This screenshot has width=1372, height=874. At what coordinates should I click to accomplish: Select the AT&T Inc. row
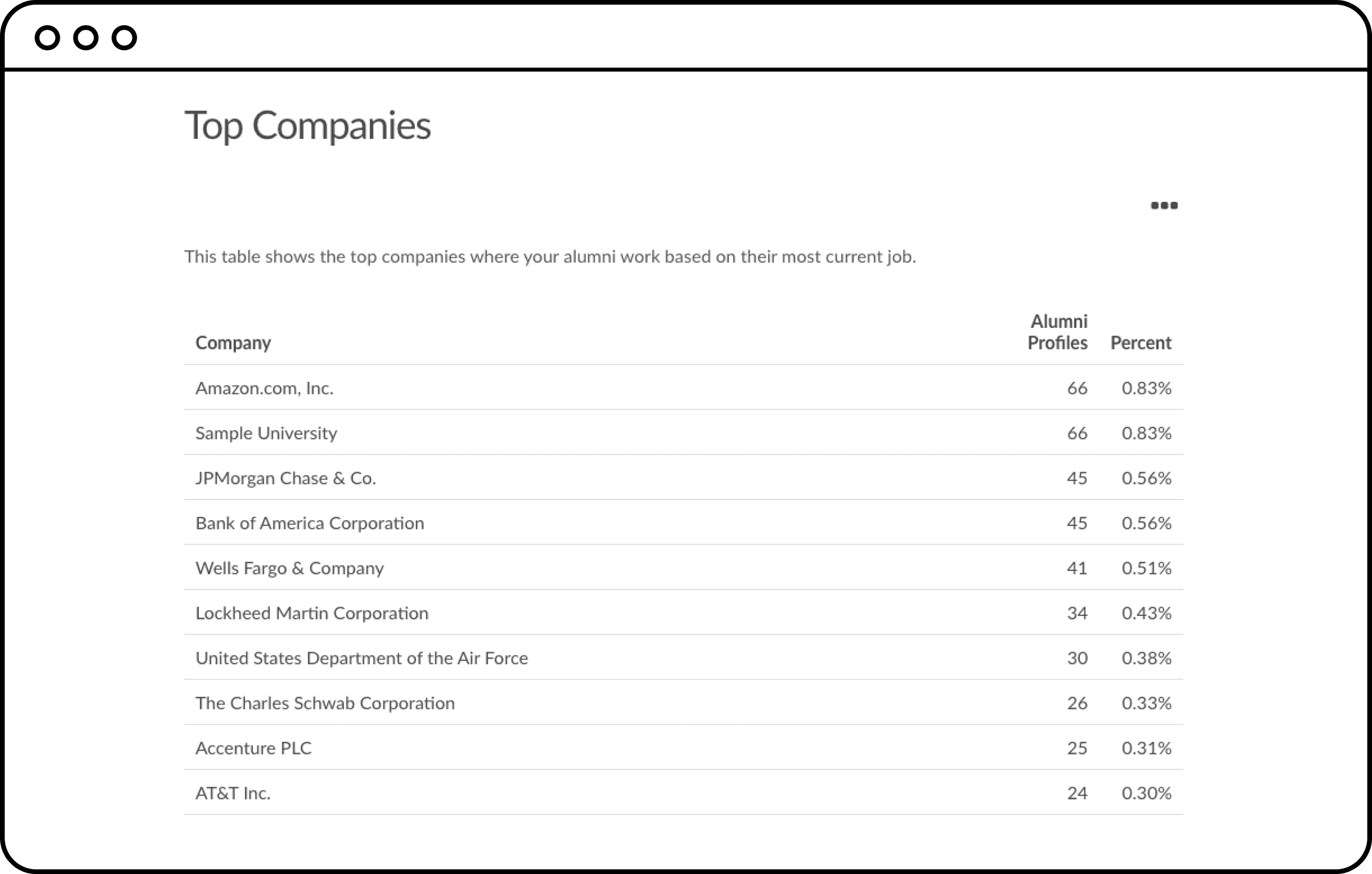(233, 794)
